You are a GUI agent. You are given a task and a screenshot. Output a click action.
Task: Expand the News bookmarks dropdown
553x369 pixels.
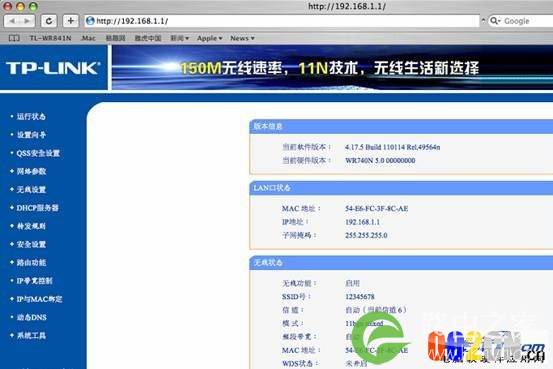(x=242, y=38)
